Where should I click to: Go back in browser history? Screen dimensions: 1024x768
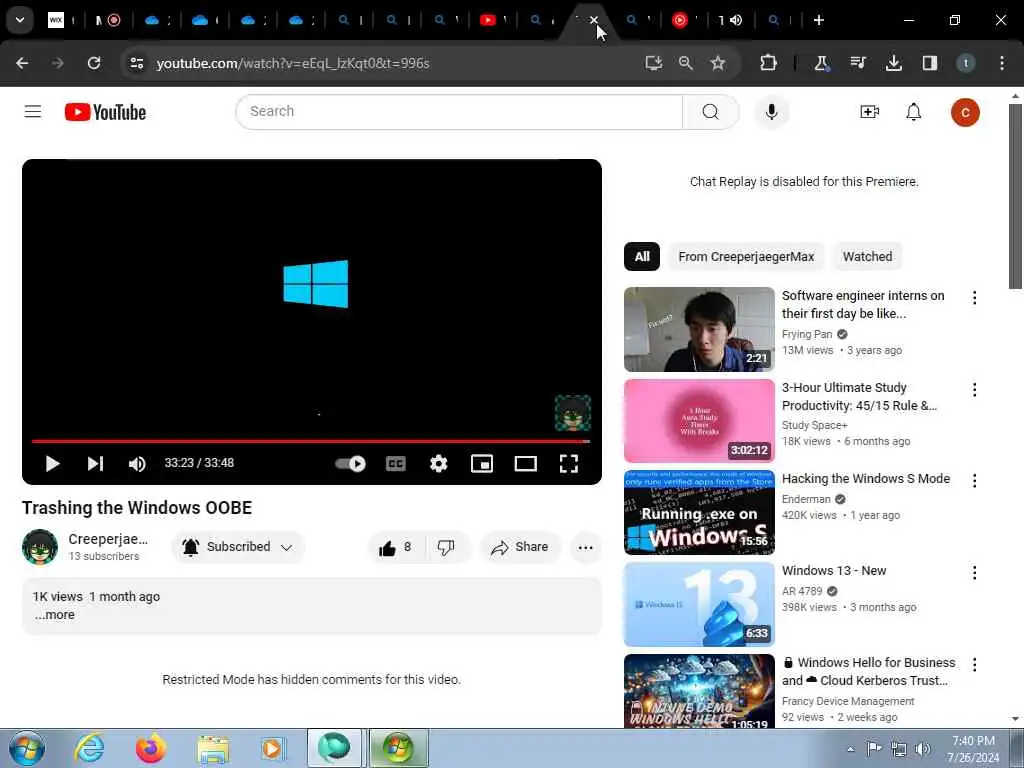[x=22, y=63]
